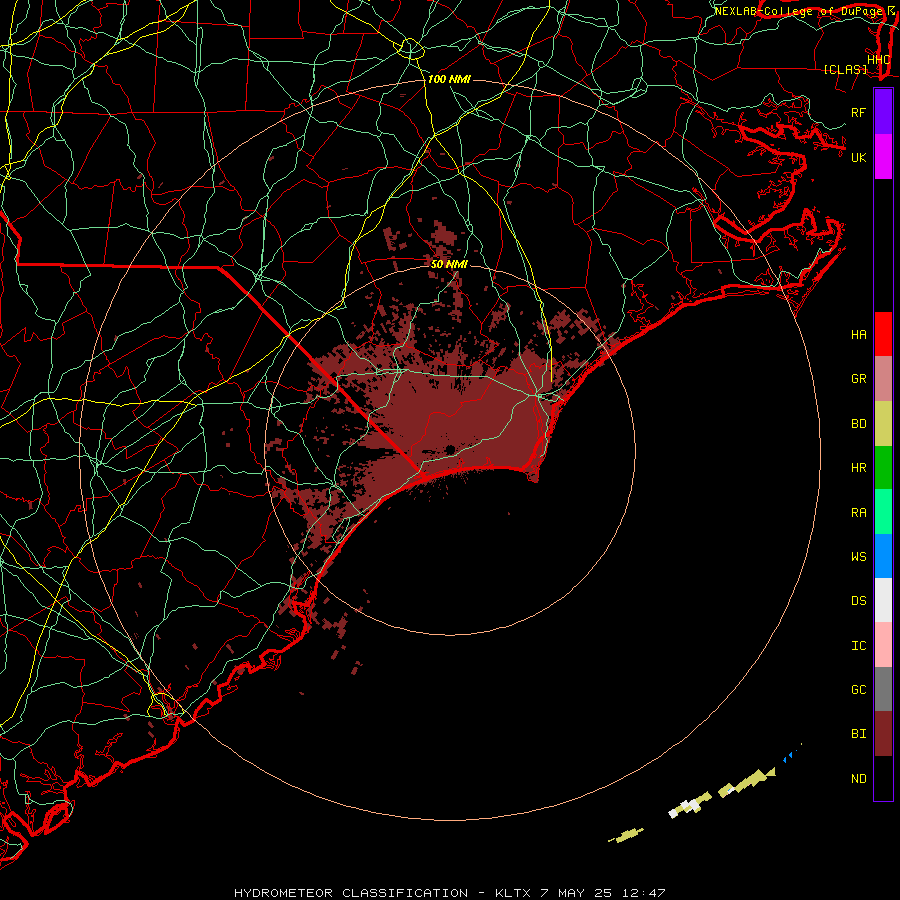Click the GR pink legend swatch

pyautogui.click(x=883, y=379)
